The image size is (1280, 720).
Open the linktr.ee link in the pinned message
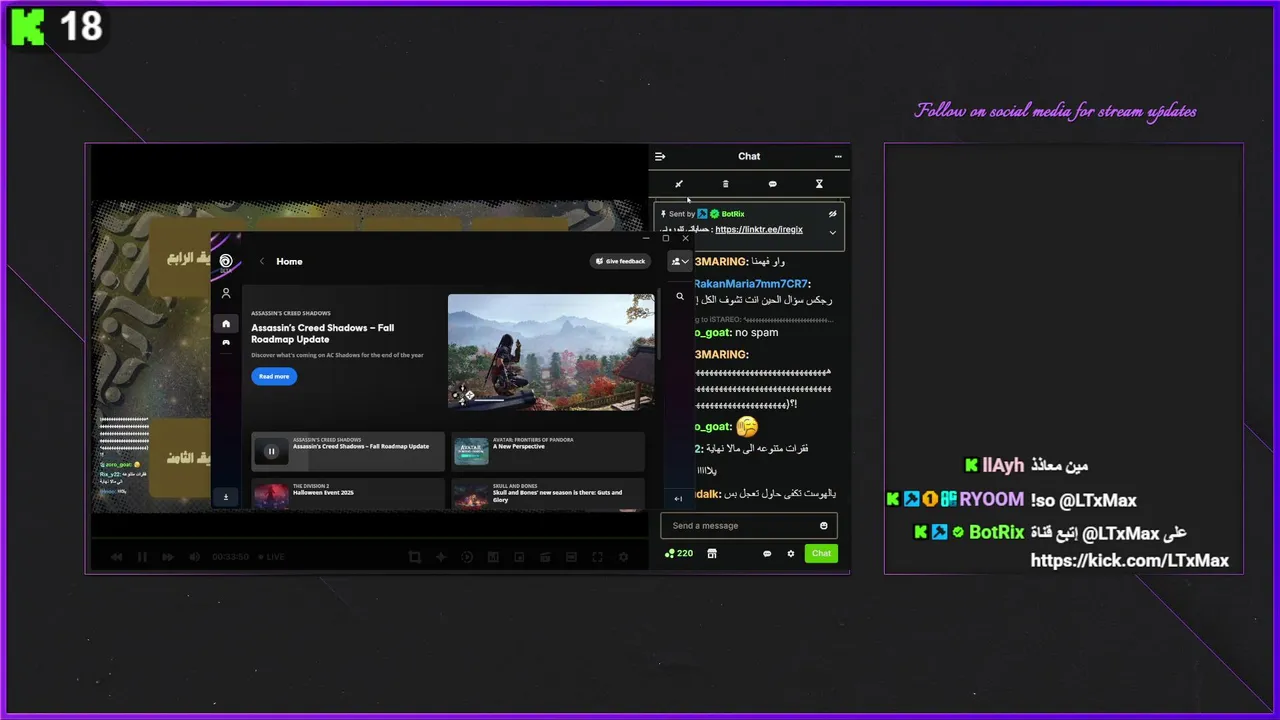tap(759, 229)
